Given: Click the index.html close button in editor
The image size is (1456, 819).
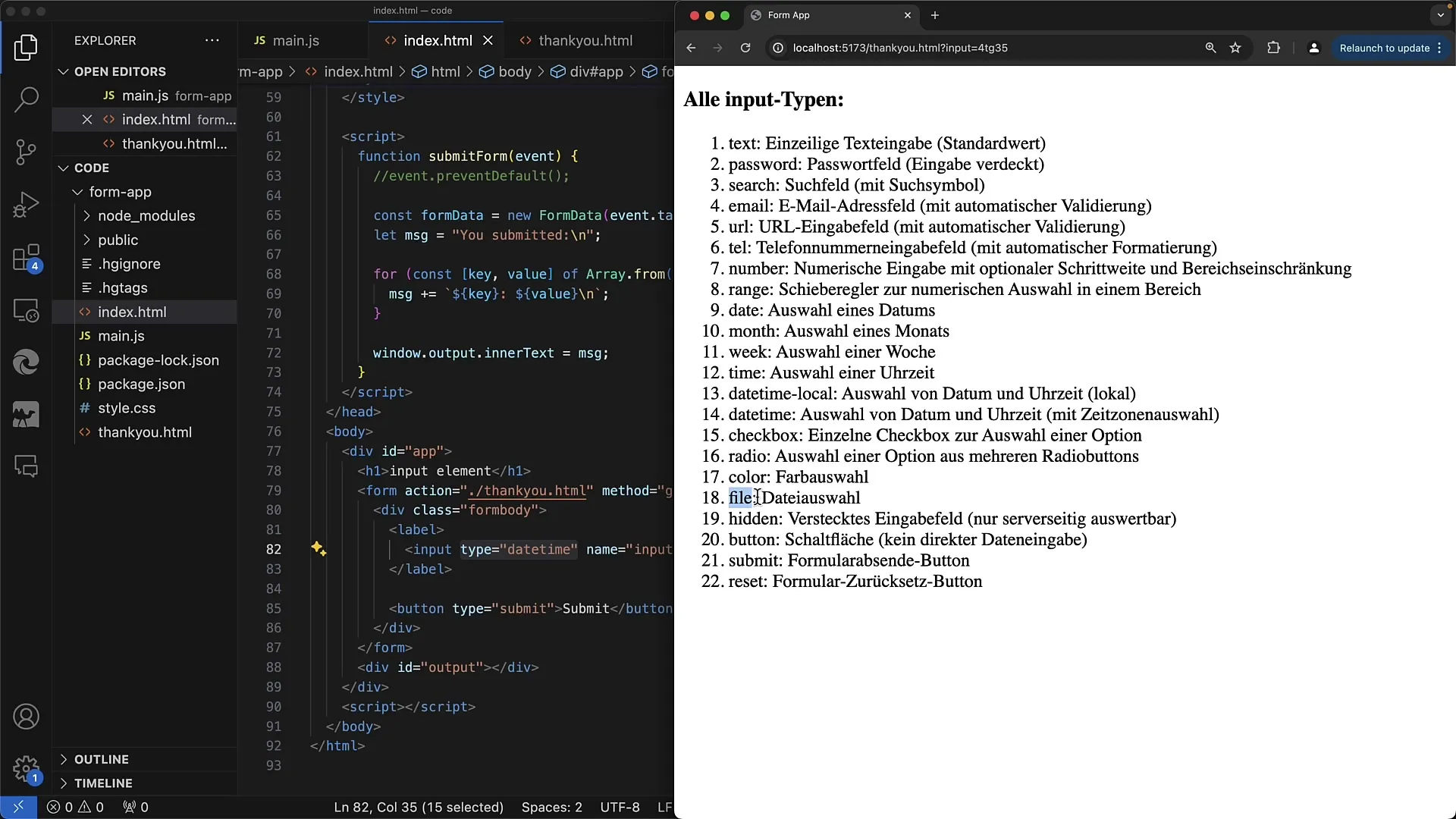Looking at the screenshot, I should tap(488, 41).
